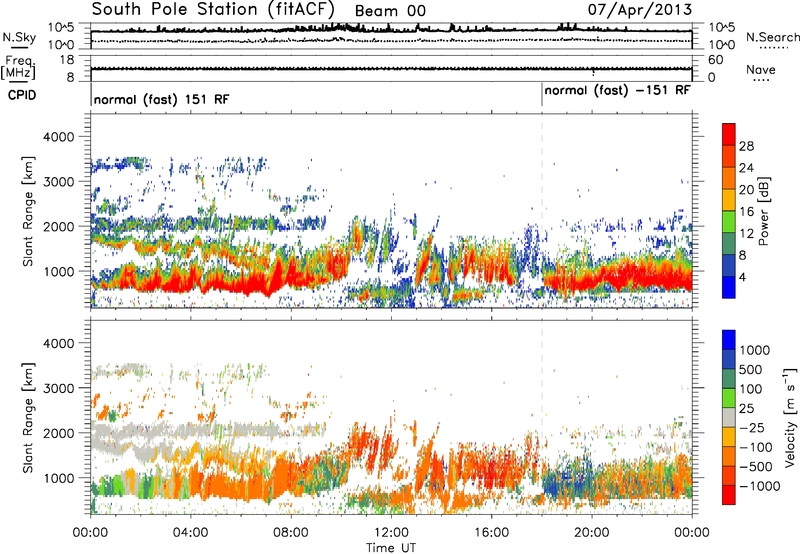Click the red top of the power colorbar

[729, 134]
